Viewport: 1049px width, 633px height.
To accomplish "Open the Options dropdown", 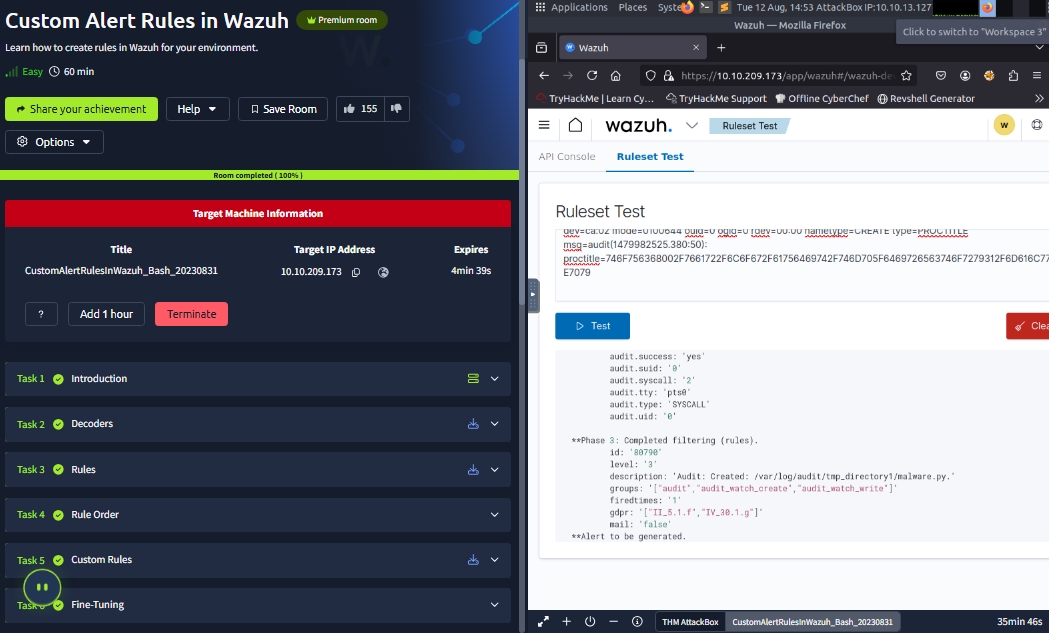I will [54, 142].
